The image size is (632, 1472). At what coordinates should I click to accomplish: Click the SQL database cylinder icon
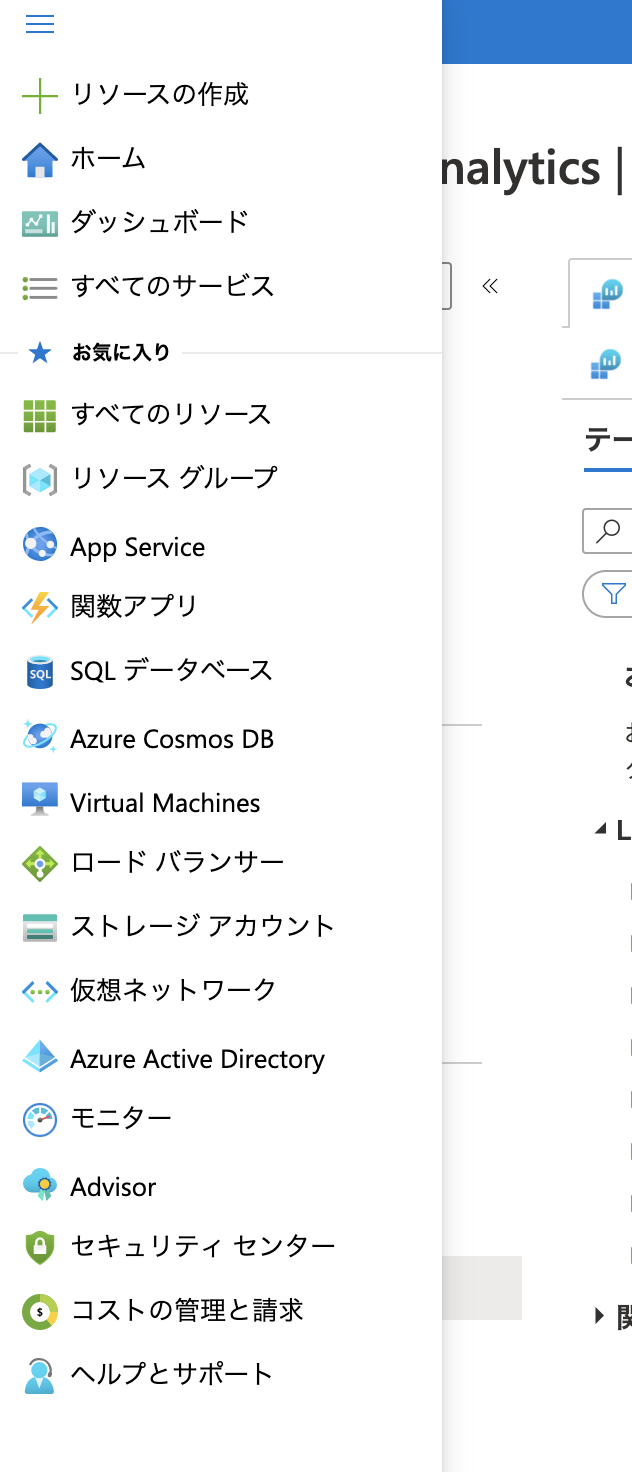point(40,672)
